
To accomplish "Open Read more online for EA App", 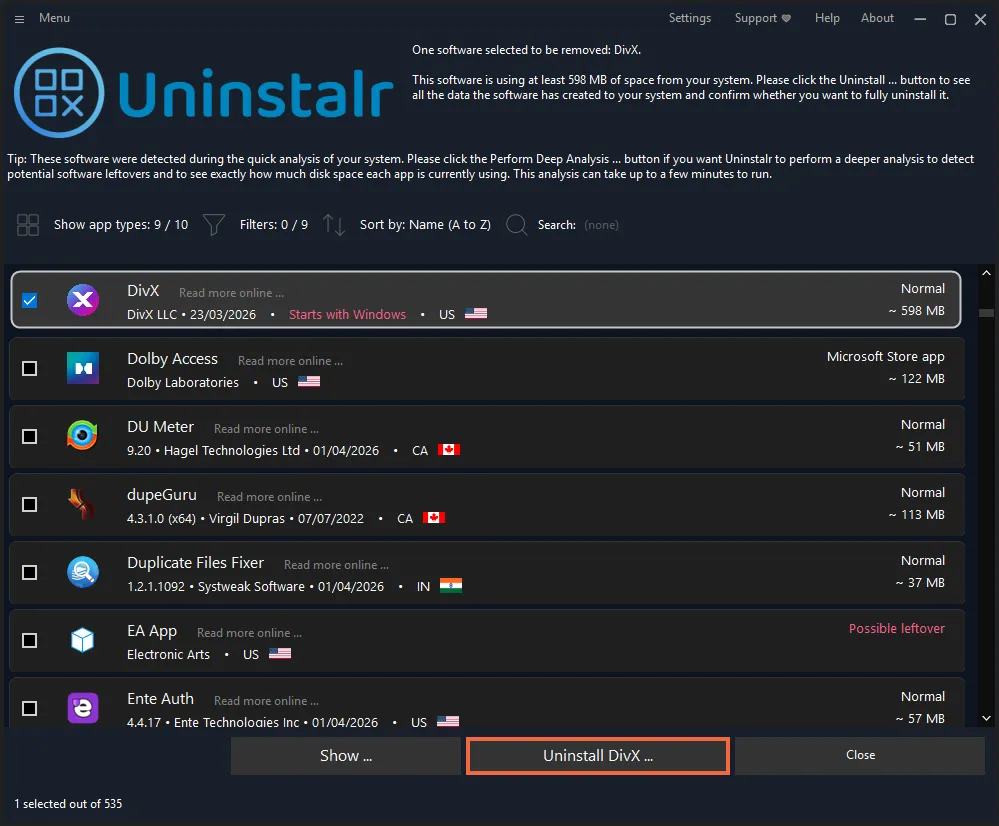I will click(x=249, y=633).
